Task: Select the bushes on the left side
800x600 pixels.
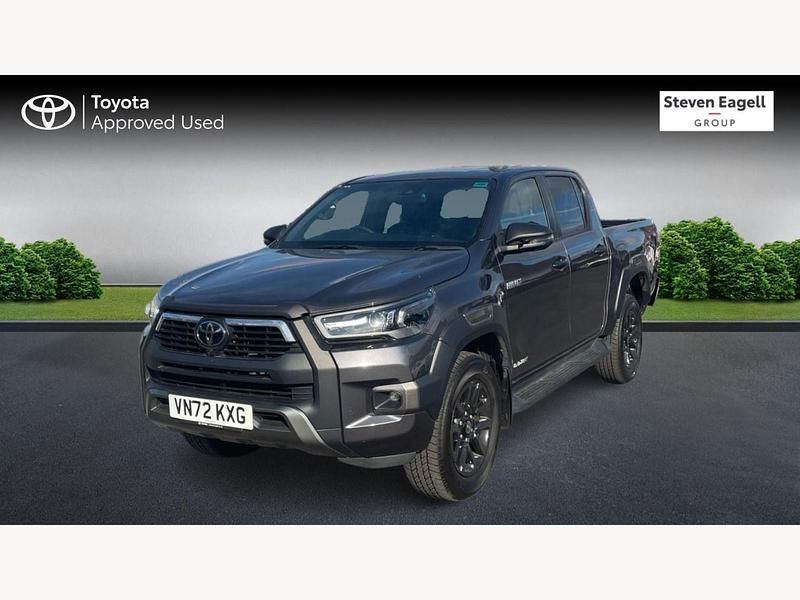Action: pyautogui.click(x=49, y=270)
